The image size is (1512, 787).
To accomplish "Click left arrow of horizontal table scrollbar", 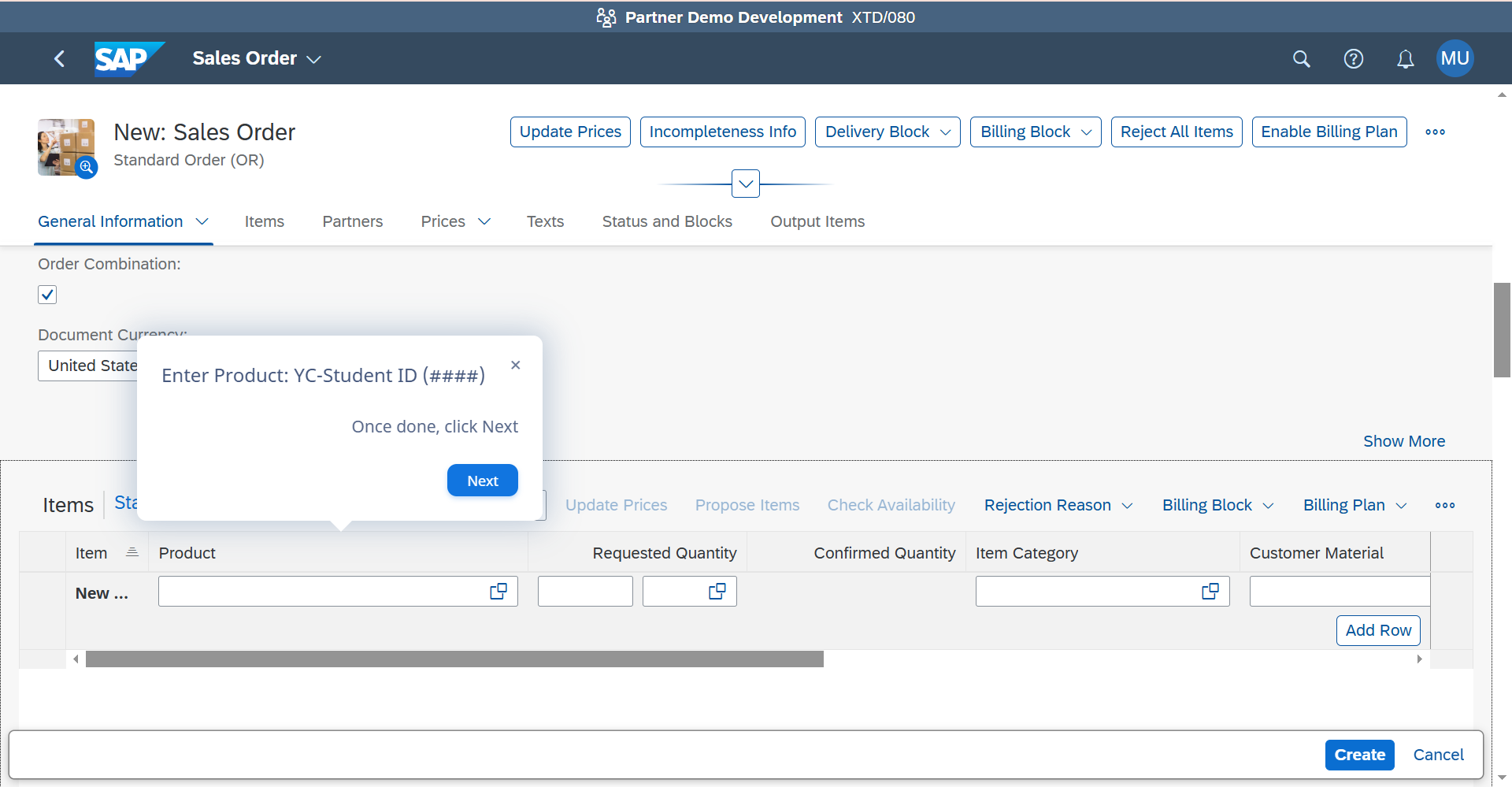I will 76,659.
